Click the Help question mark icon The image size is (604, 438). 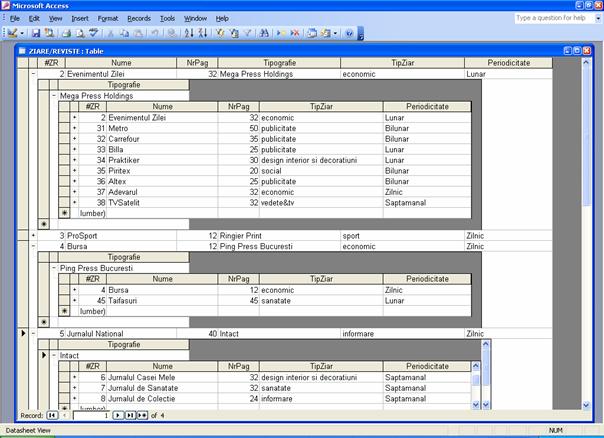[x=349, y=33]
